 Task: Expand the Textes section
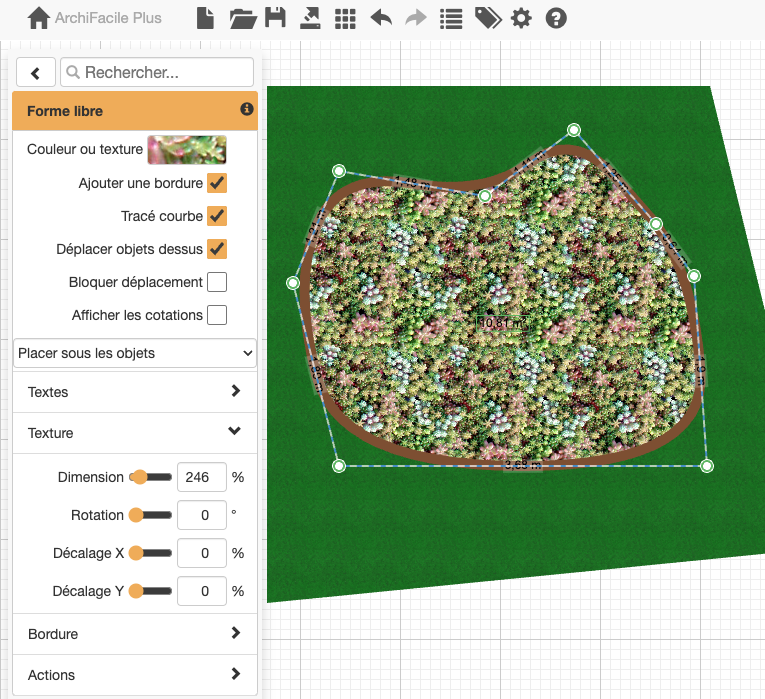pos(135,392)
